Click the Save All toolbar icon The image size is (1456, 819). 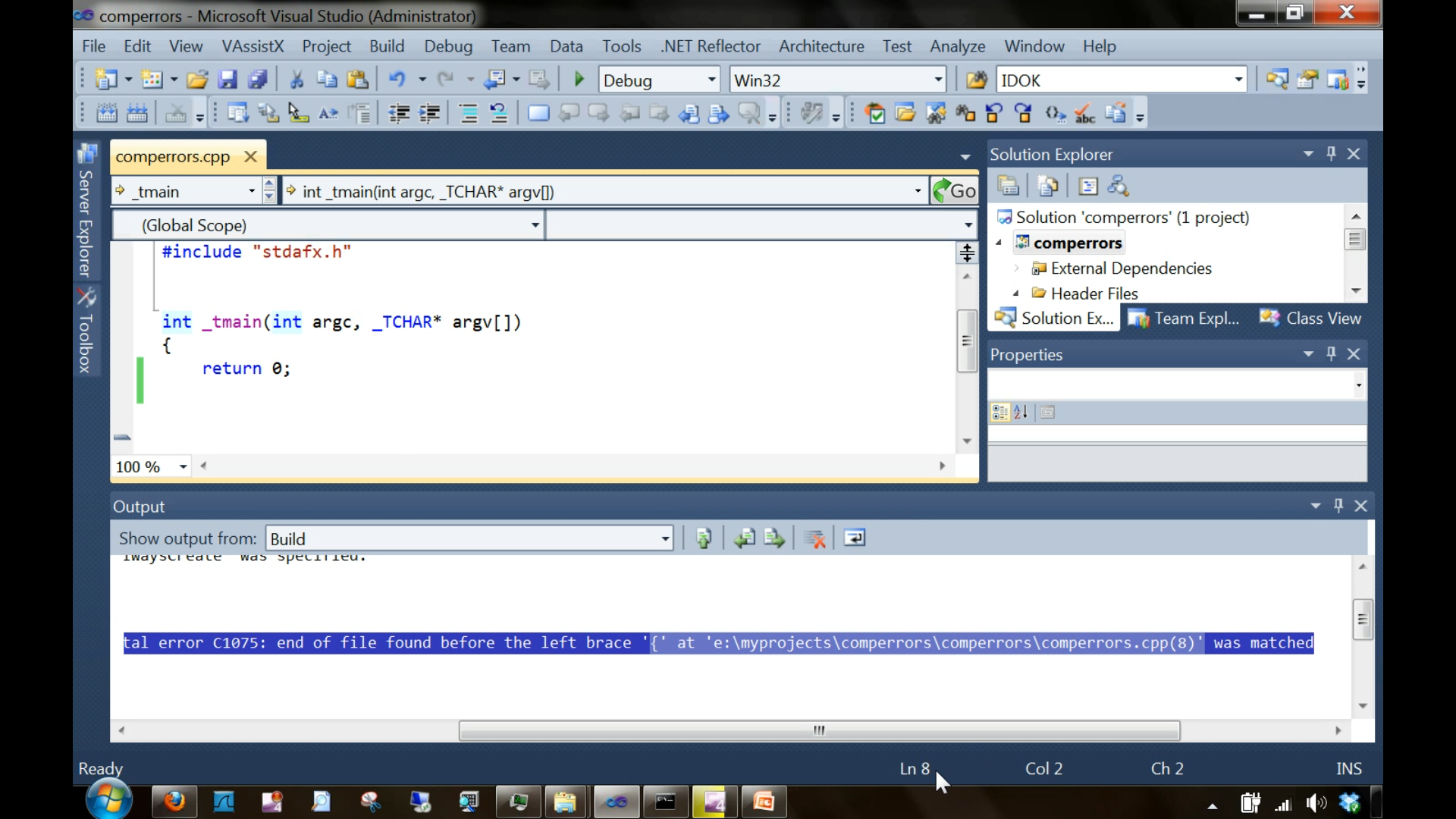coord(259,79)
